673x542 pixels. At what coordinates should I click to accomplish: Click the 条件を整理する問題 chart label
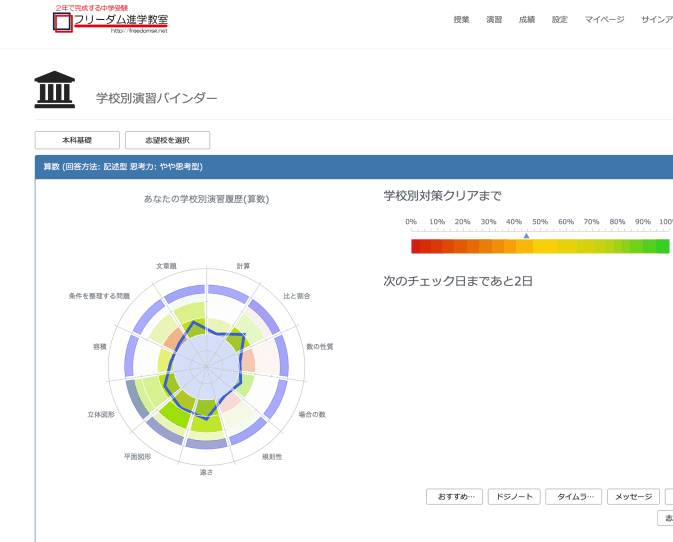pos(99,296)
